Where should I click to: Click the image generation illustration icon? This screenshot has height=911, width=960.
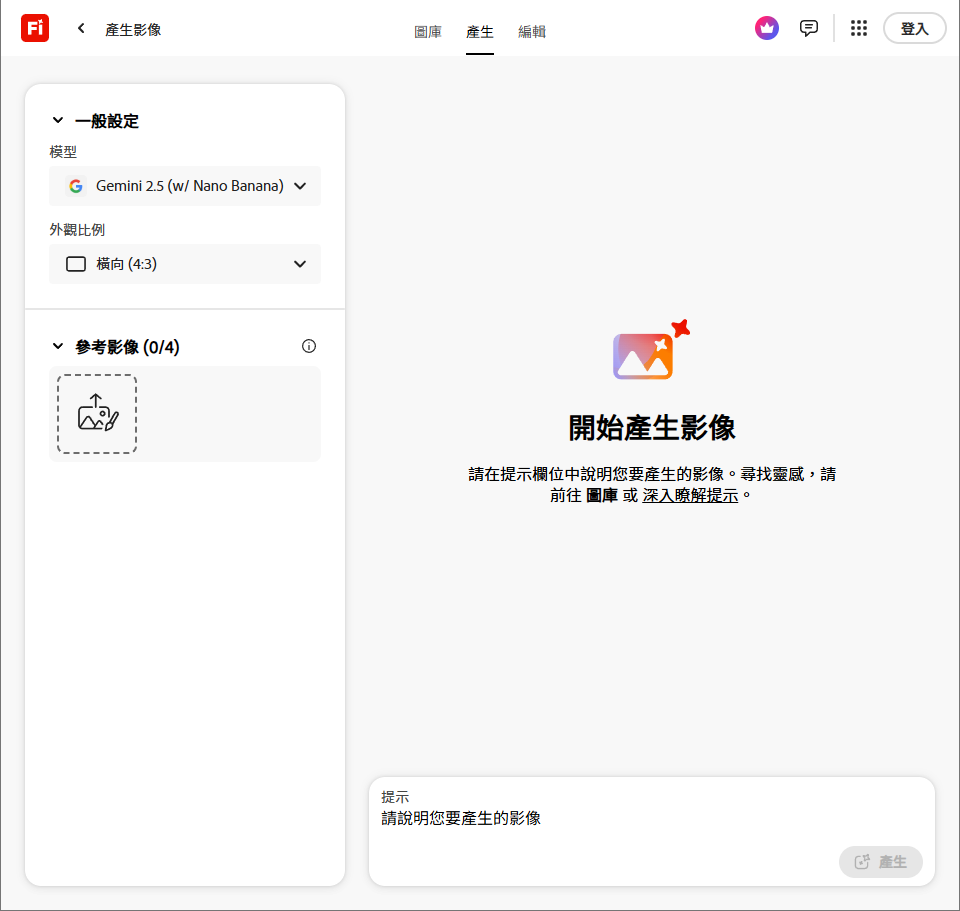(651, 350)
